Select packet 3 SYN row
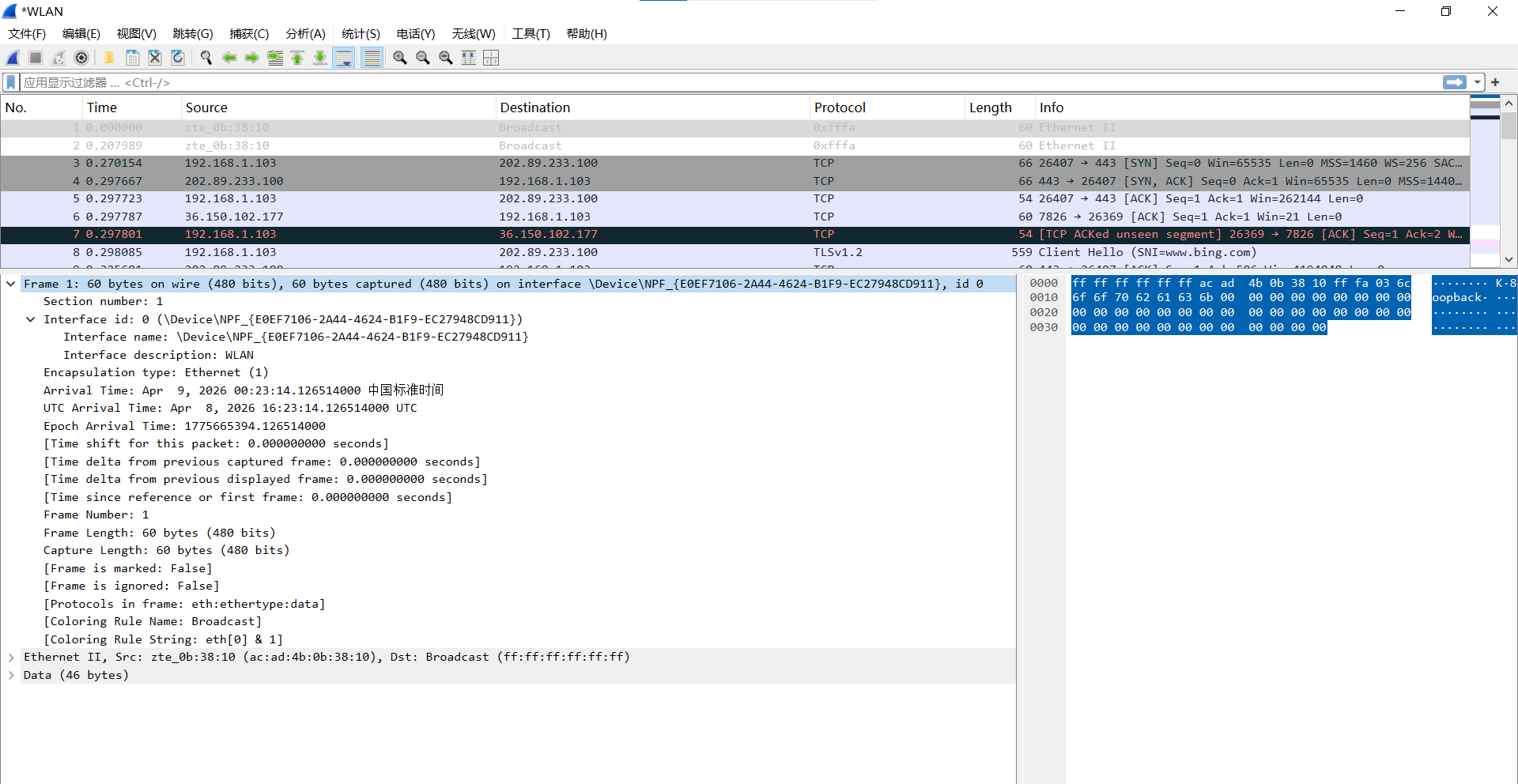 point(735,163)
